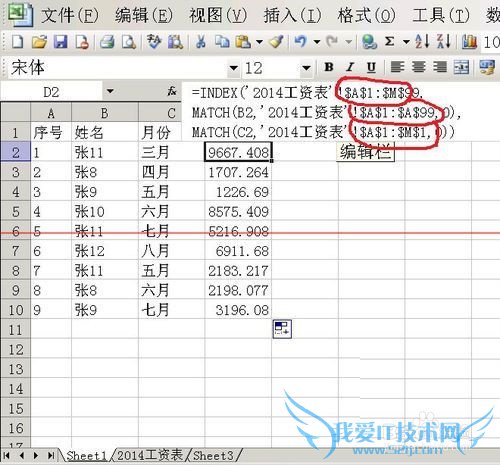Select cell containing 3196.08

tap(238, 310)
